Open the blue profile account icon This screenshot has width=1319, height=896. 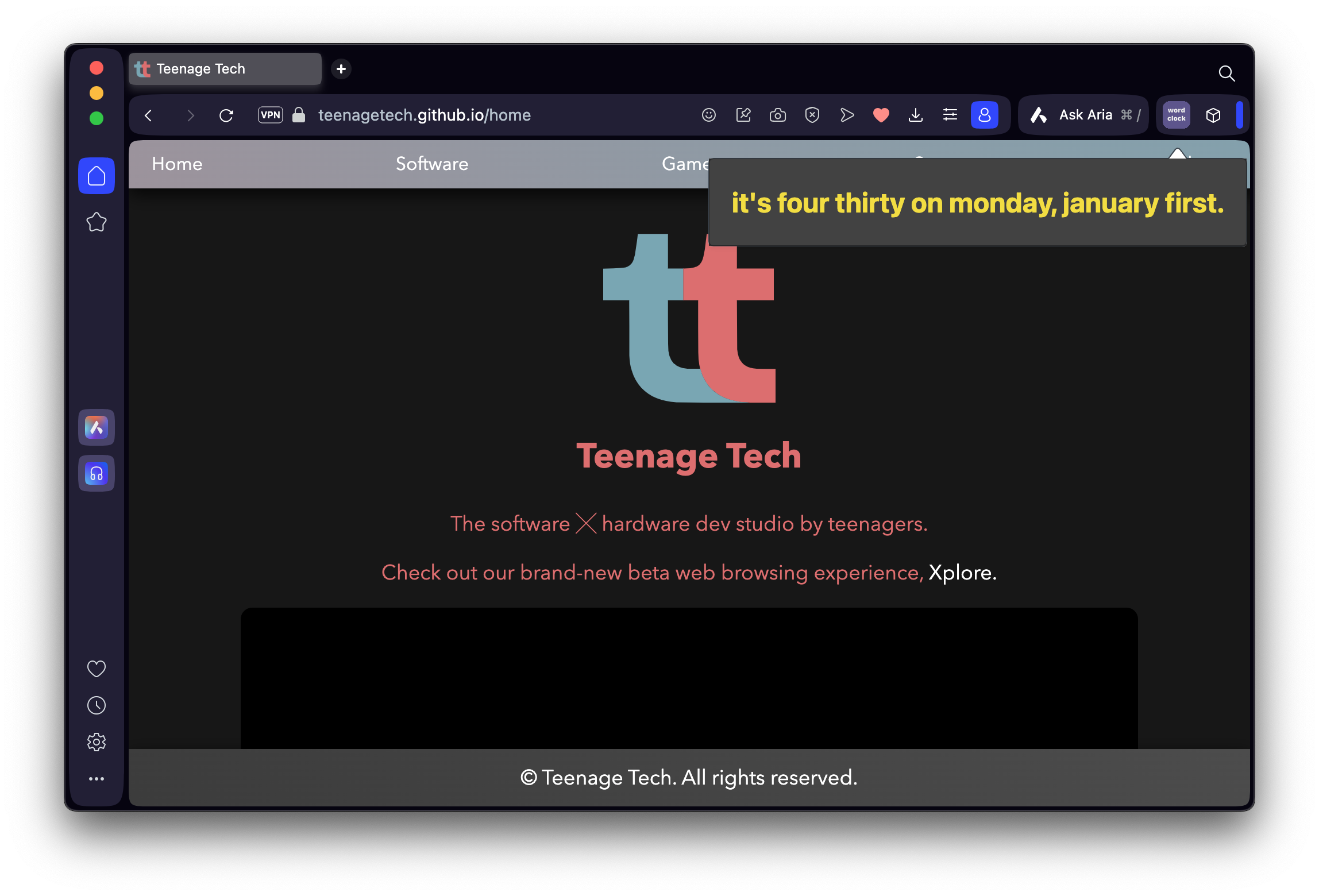(x=985, y=115)
